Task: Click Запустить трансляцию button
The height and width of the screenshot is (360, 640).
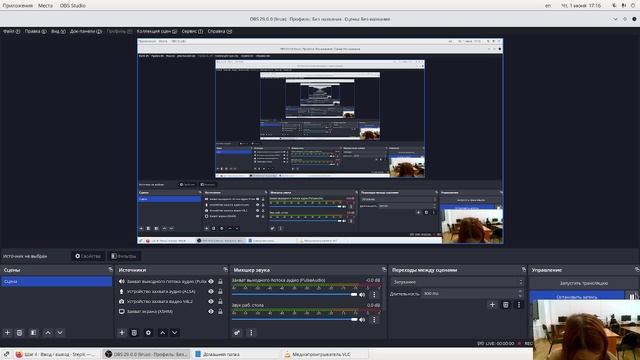Action: coord(584,283)
